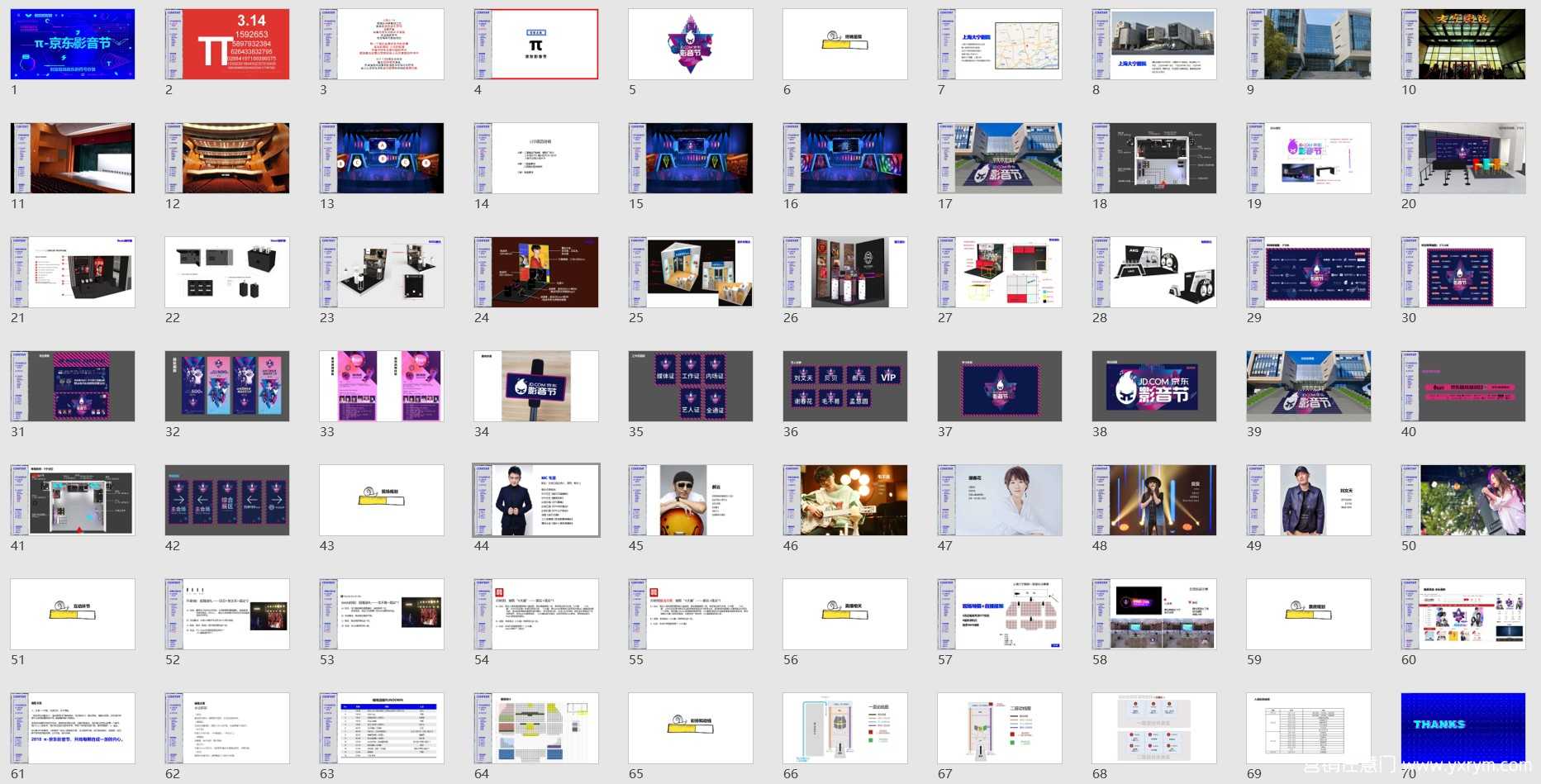Screen dimensions: 1541x784
Task: Select slide 9, glass building at dusk
Action: [x=1309, y=45]
